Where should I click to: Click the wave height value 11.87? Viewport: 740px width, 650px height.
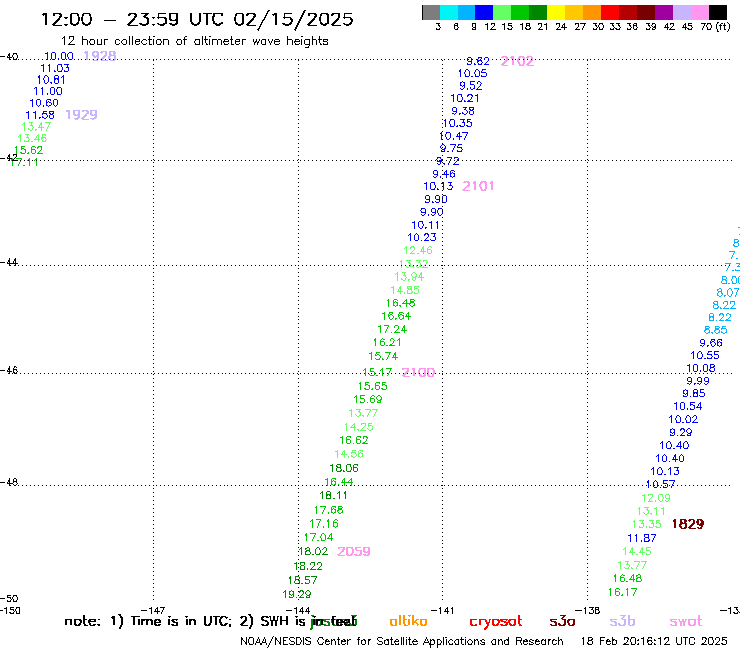[642, 538]
